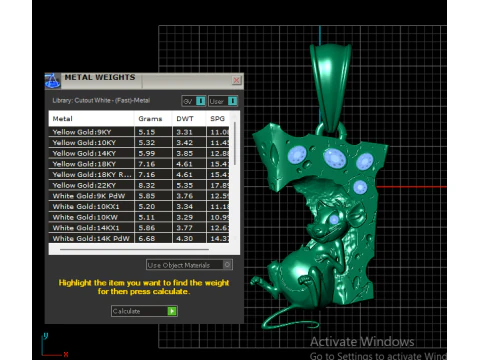The image size is (480, 360).
Task: Close the Metal Weights dialog
Action: click(236, 80)
